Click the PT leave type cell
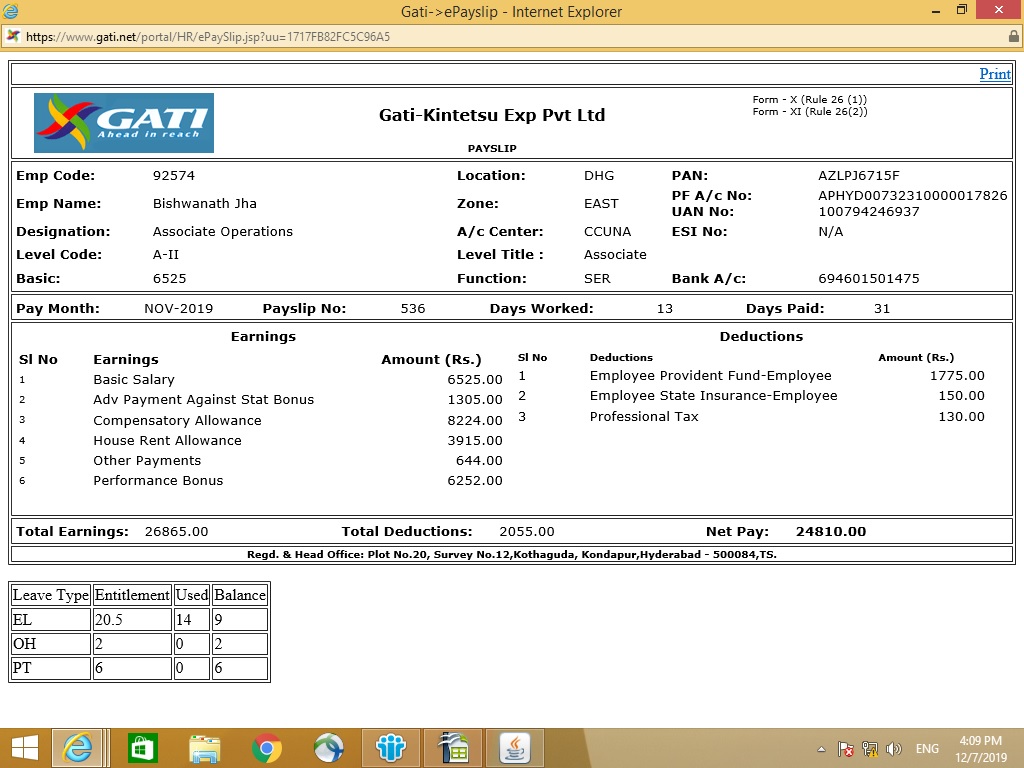1024x768 pixels. [50, 667]
